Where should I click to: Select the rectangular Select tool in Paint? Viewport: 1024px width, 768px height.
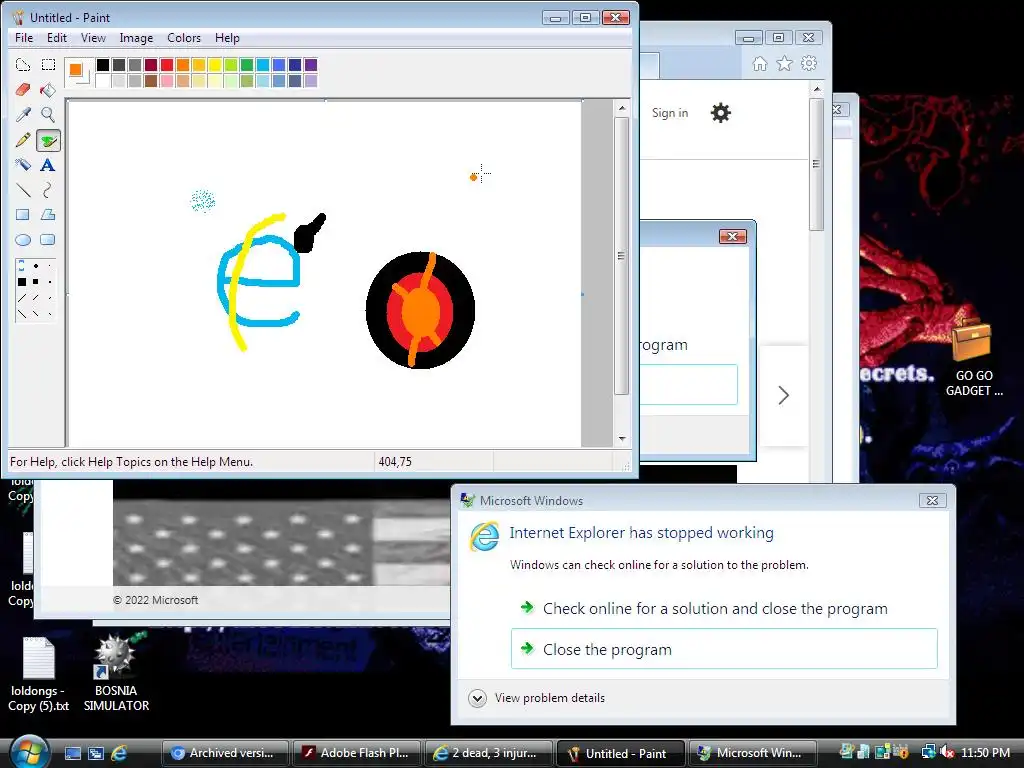tap(48, 65)
